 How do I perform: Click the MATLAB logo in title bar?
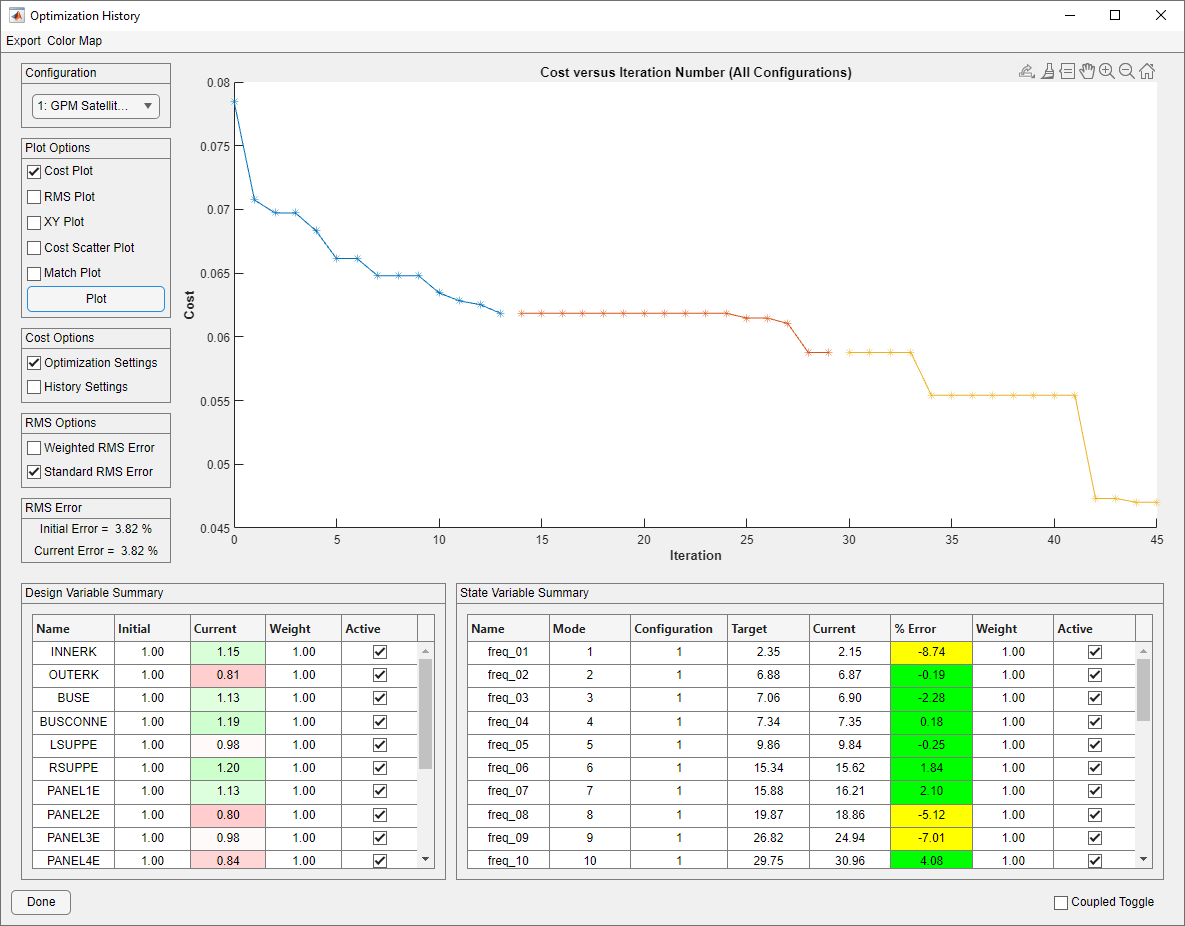[x=16, y=15]
